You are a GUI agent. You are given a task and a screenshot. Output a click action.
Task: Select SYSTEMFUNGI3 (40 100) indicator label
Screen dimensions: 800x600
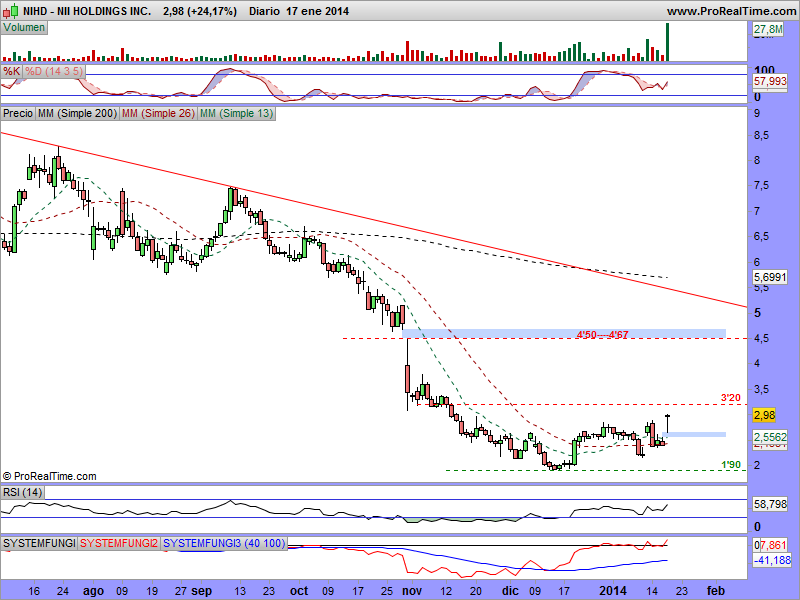[x=224, y=543]
